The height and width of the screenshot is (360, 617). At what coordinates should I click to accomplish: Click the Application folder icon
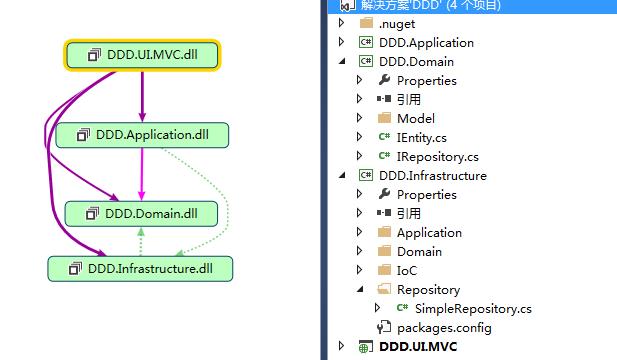[x=384, y=232]
